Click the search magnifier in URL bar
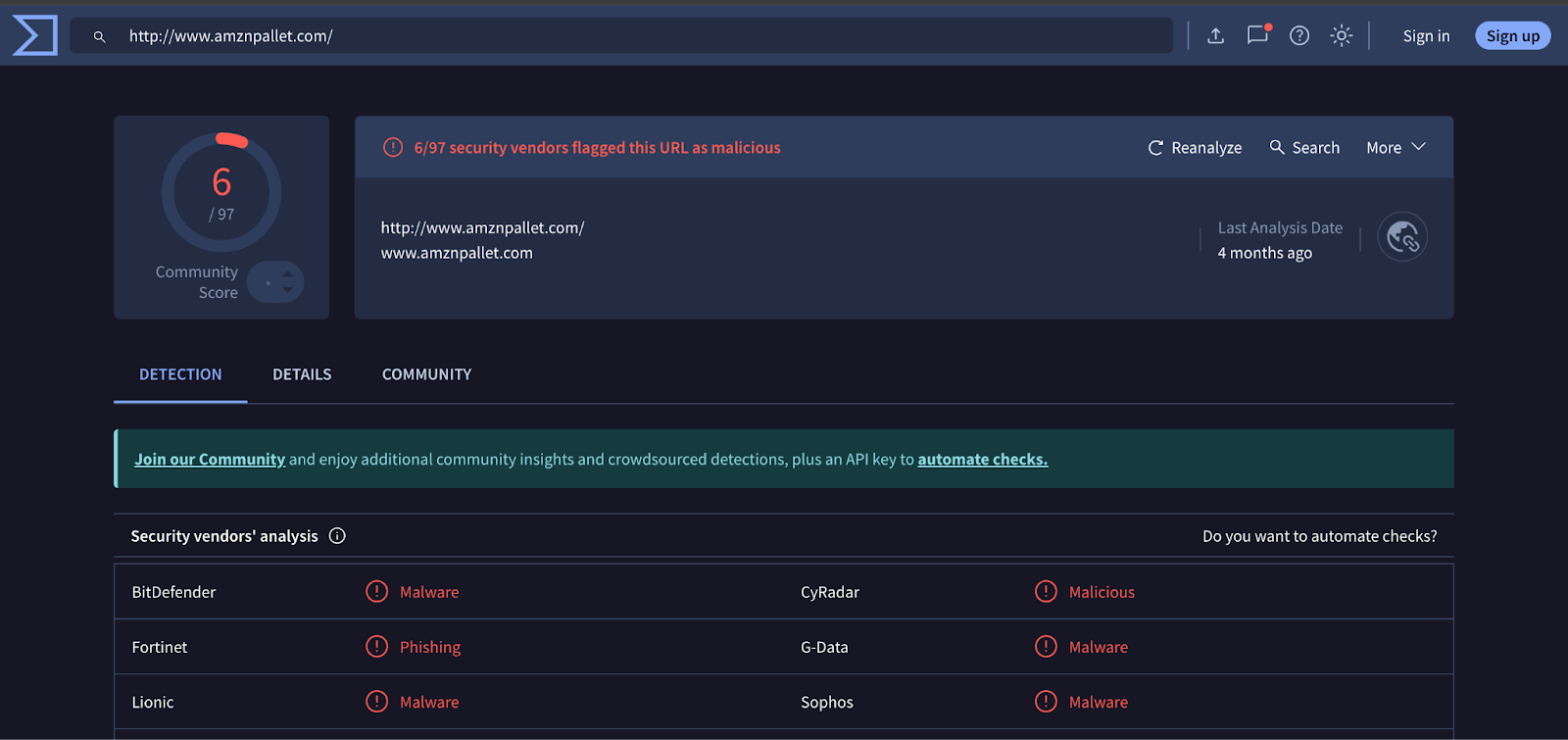Viewport: 1568px width, 740px height. tap(99, 36)
